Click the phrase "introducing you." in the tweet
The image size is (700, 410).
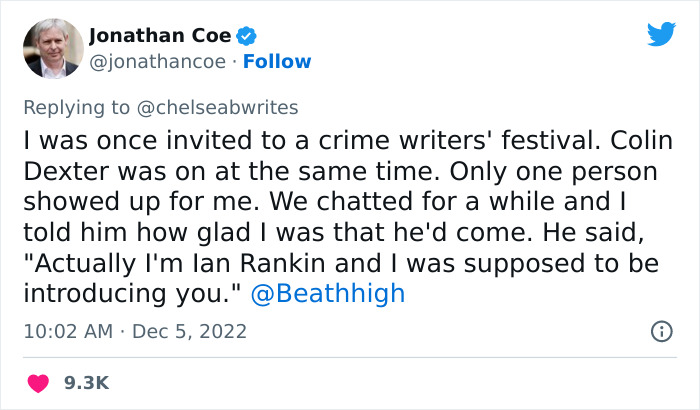pos(134,294)
